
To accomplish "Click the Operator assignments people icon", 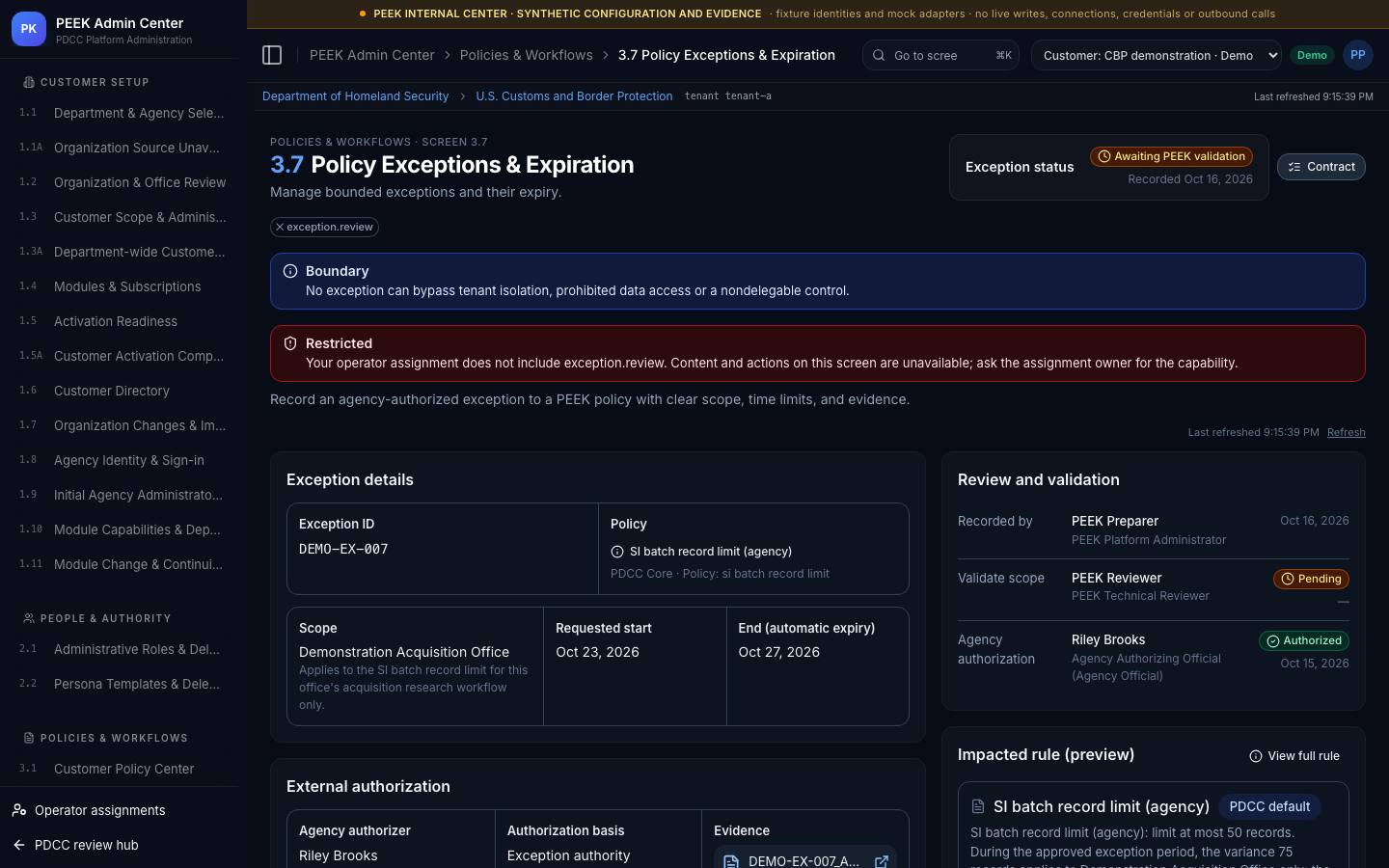I will point(19,810).
